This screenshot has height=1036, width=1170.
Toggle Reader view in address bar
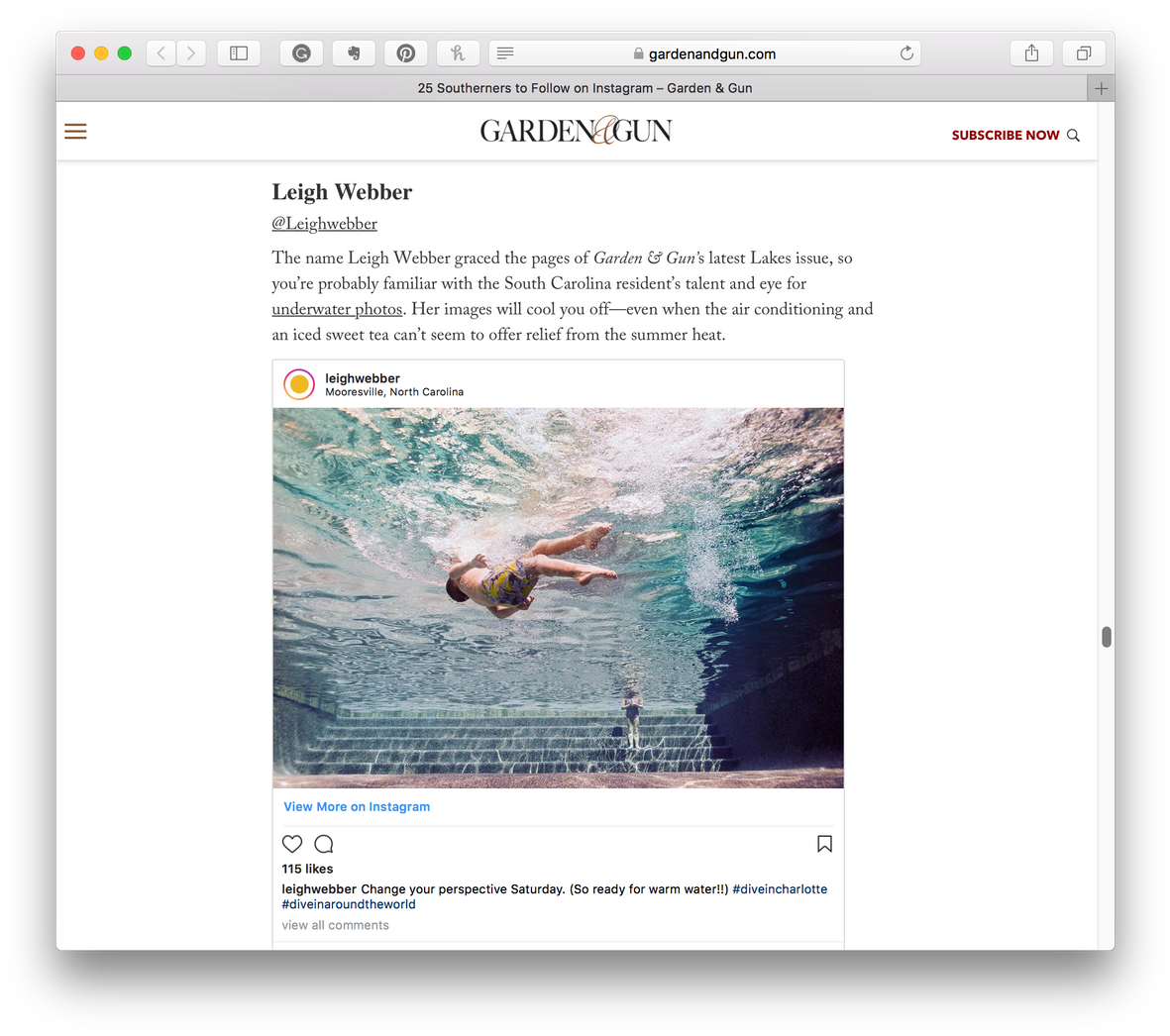tap(505, 53)
